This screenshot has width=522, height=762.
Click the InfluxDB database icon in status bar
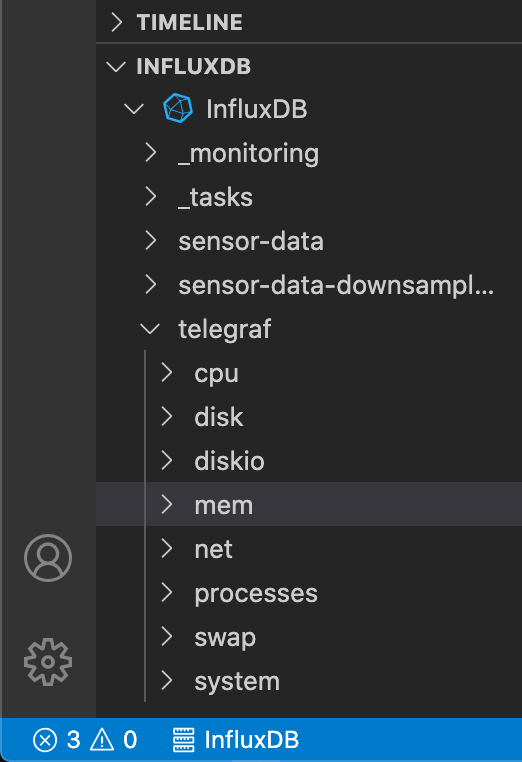point(183,740)
